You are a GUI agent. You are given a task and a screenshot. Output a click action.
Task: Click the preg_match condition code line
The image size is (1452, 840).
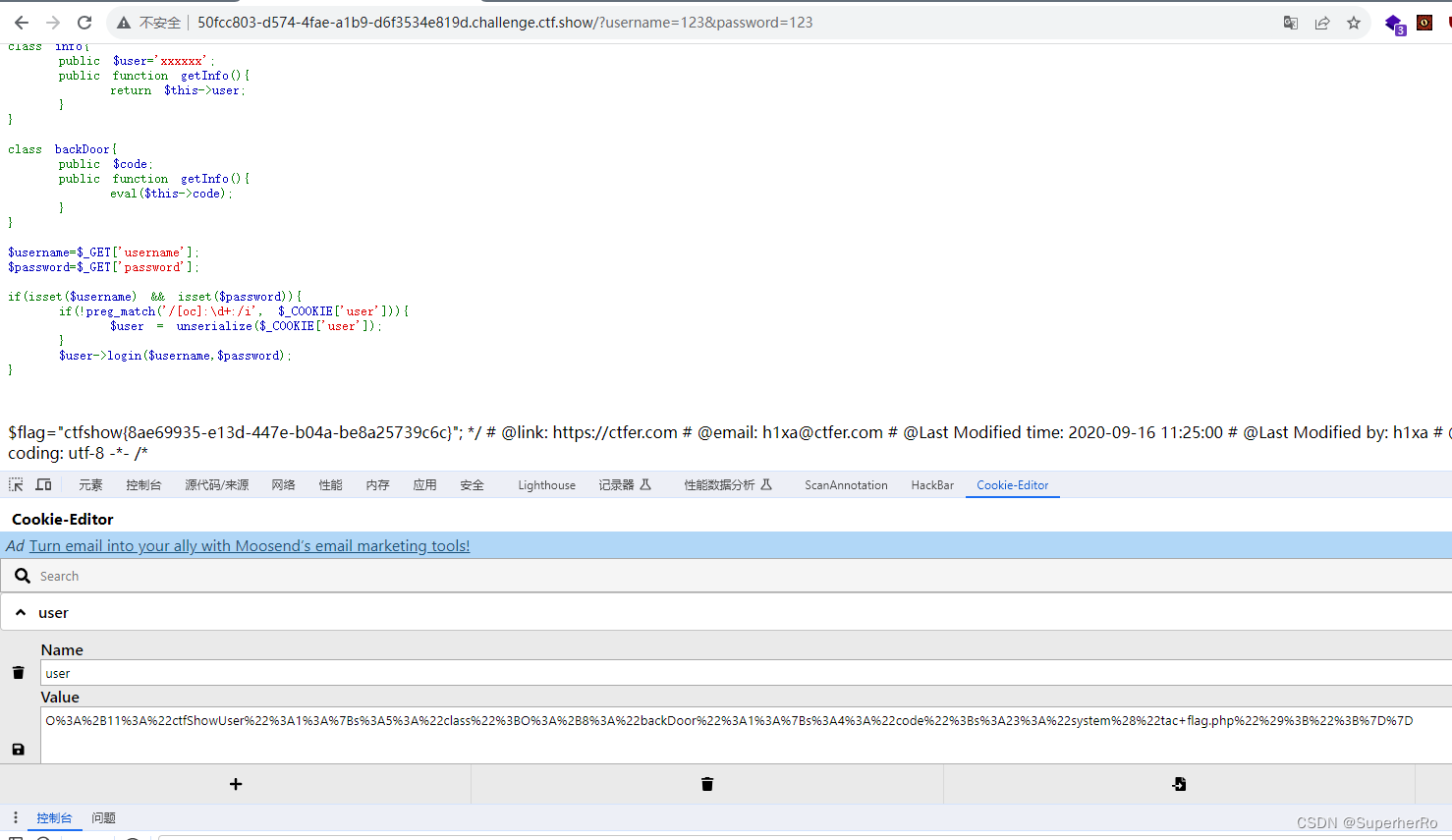click(x=234, y=311)
